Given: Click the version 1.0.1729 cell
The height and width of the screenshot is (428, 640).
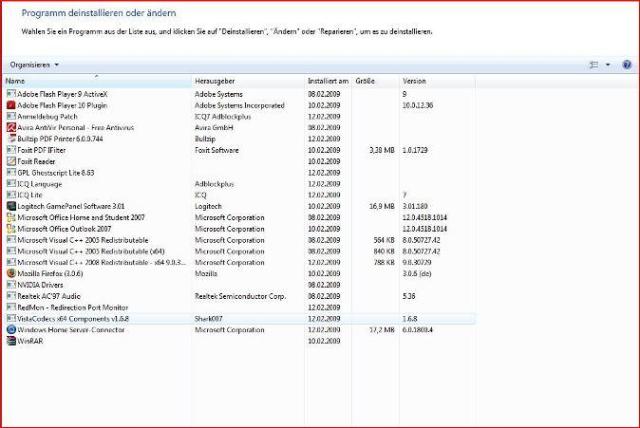Looking at the screenshot, I should click(x=415, y=150).
